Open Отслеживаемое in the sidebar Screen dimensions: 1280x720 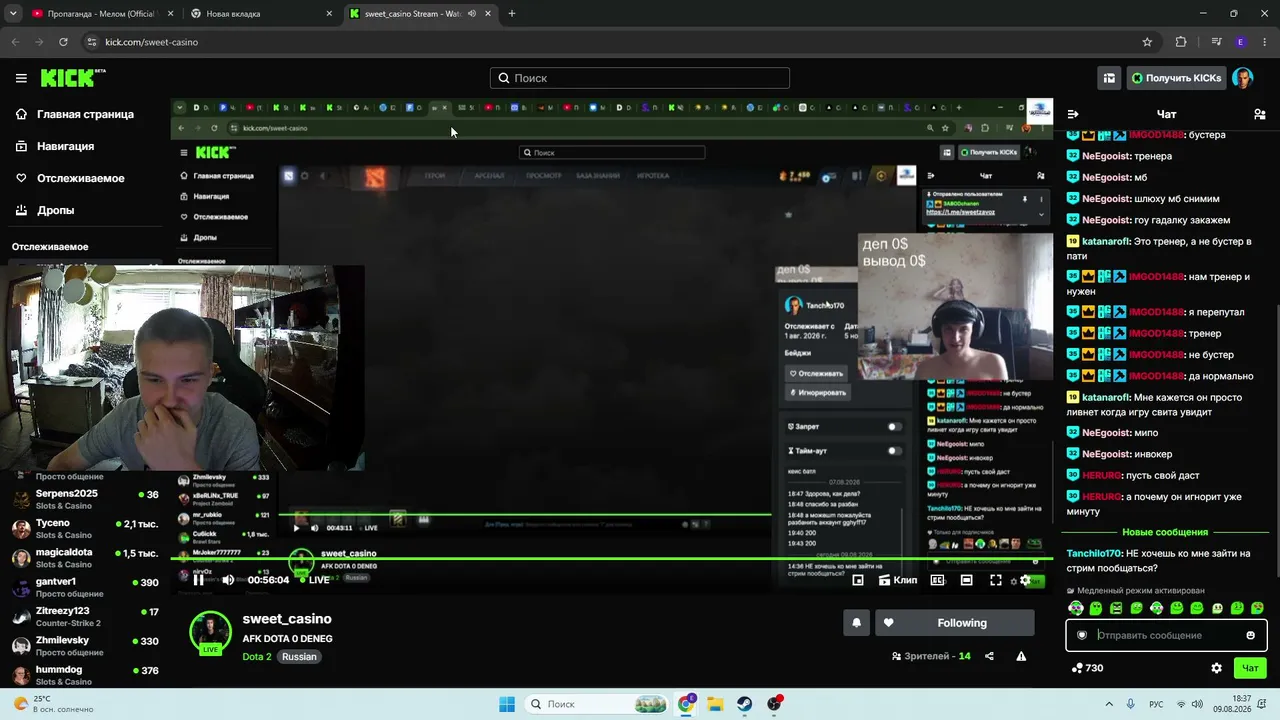pyautogui.click(x=80, y=178)
